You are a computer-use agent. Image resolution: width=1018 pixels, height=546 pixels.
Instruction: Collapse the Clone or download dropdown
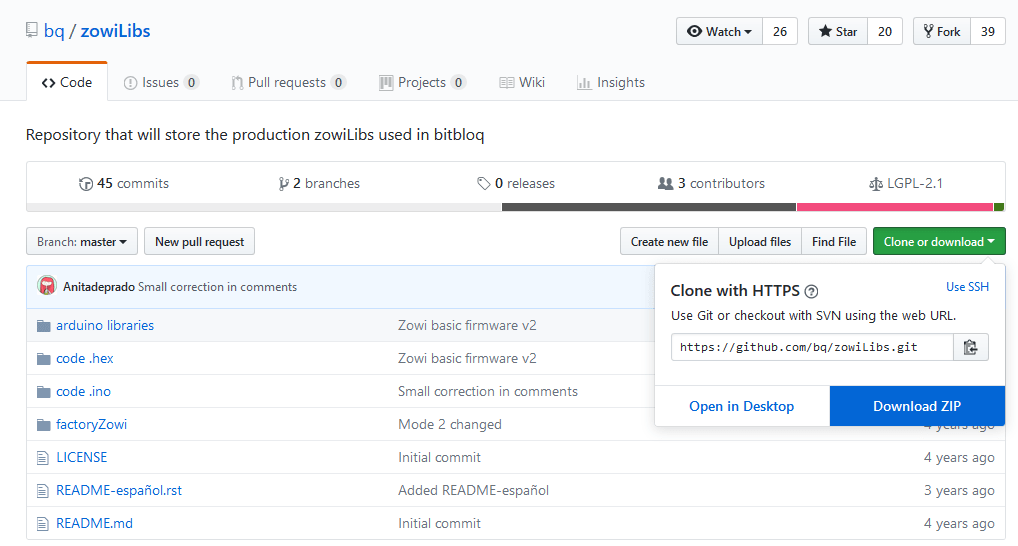coord(938,242)
